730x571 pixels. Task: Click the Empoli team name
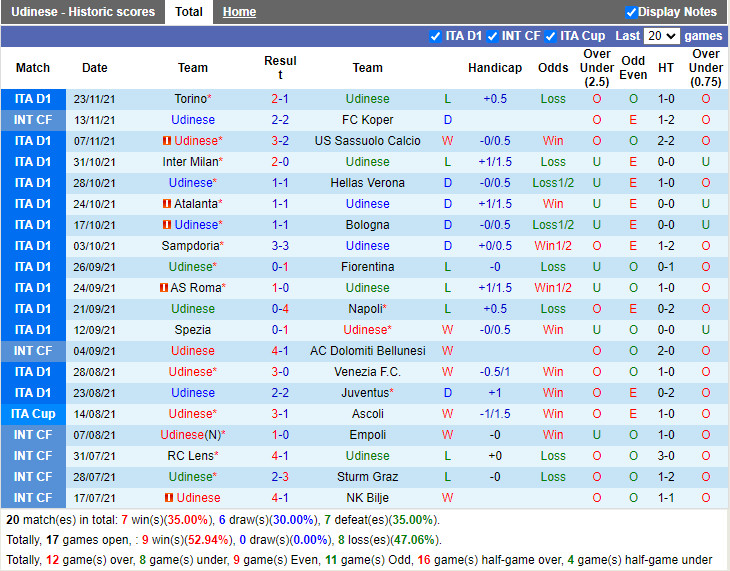point(367,435)
